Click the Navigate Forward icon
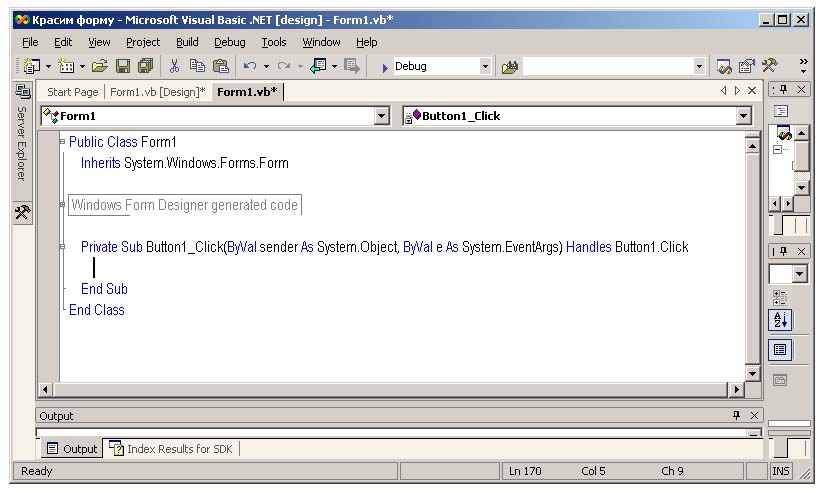821x493 pixels. [x=352, y=66]
